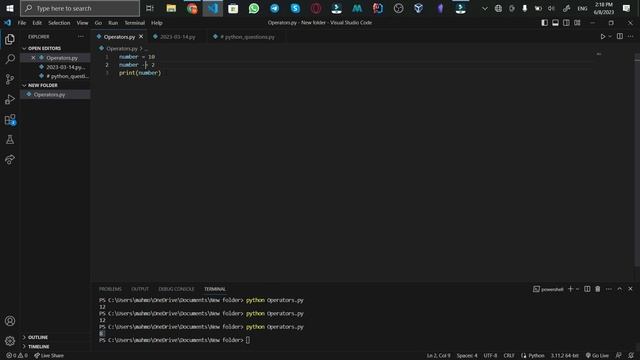The image size is (640, 360).
Task: Split the editor right
Action: pos(620,36)
